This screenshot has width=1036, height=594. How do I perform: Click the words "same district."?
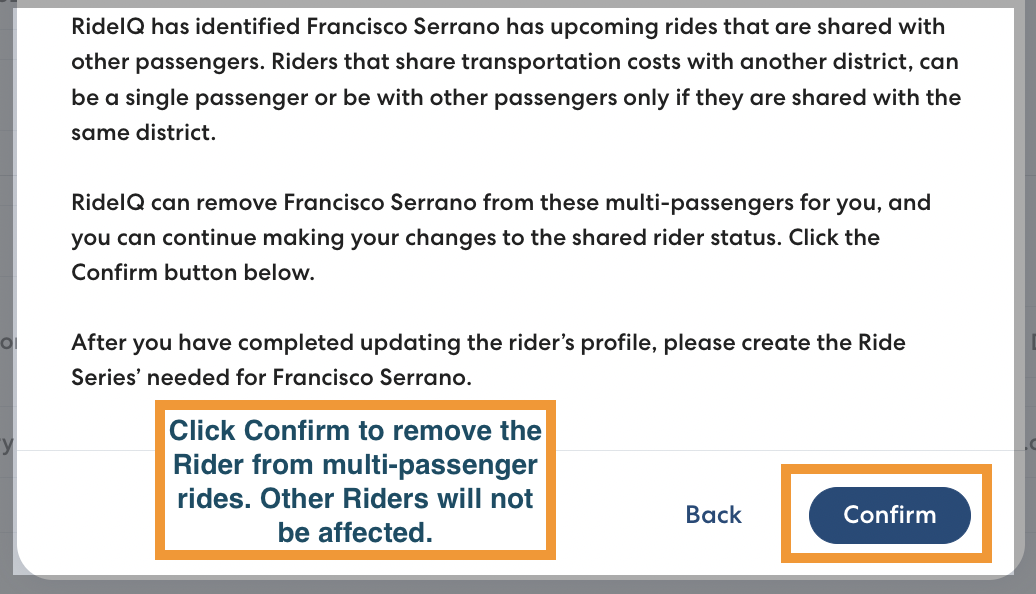(x=143, y=133)
